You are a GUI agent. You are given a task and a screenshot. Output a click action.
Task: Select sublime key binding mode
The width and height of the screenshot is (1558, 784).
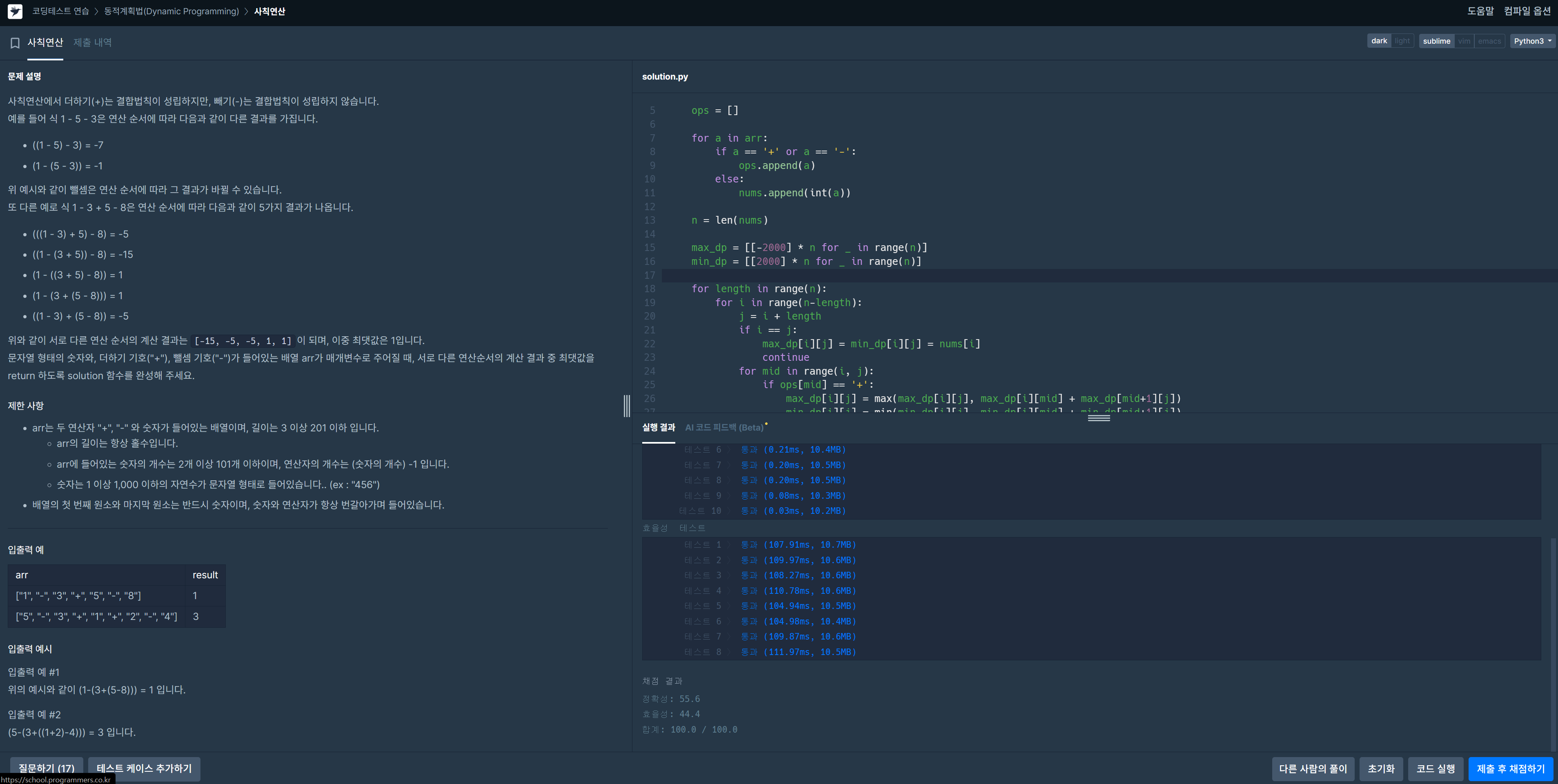[x=1436, y=41]
